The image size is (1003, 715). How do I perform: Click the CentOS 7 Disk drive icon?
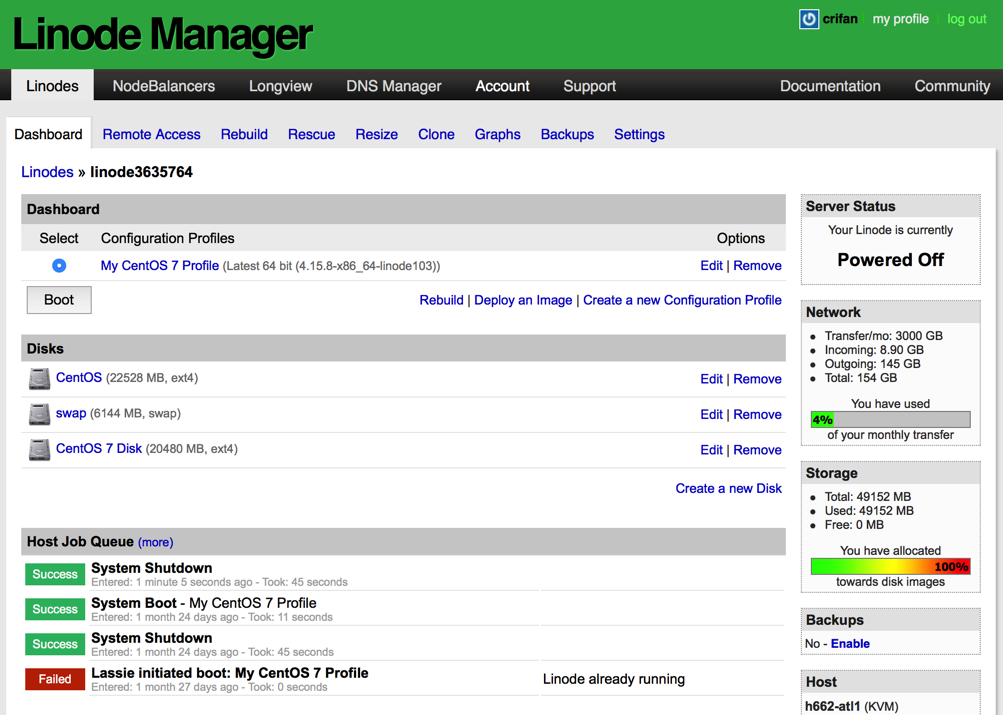pyautogui.click(x=39, y=450)
